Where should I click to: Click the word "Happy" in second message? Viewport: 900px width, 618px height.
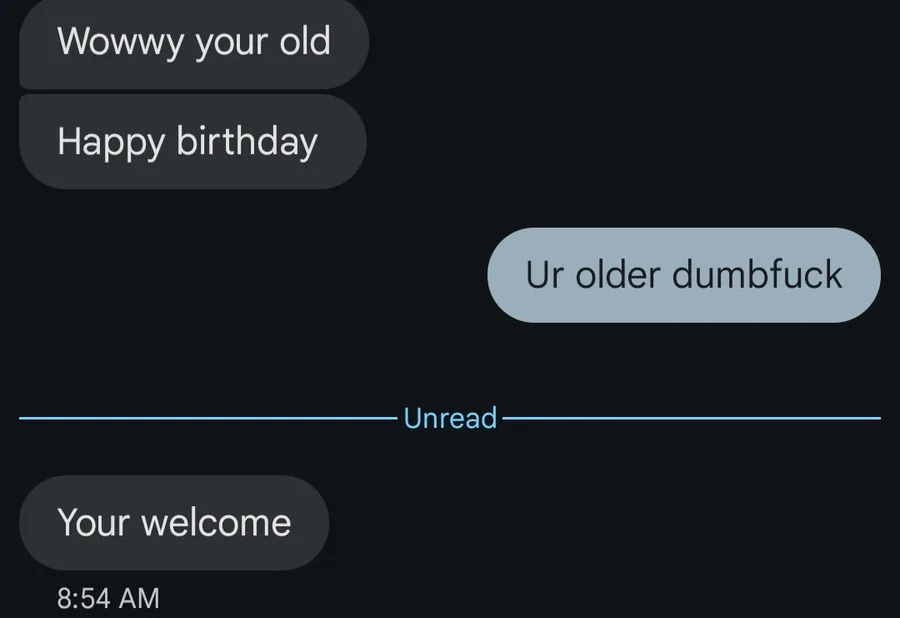[110, 142]
